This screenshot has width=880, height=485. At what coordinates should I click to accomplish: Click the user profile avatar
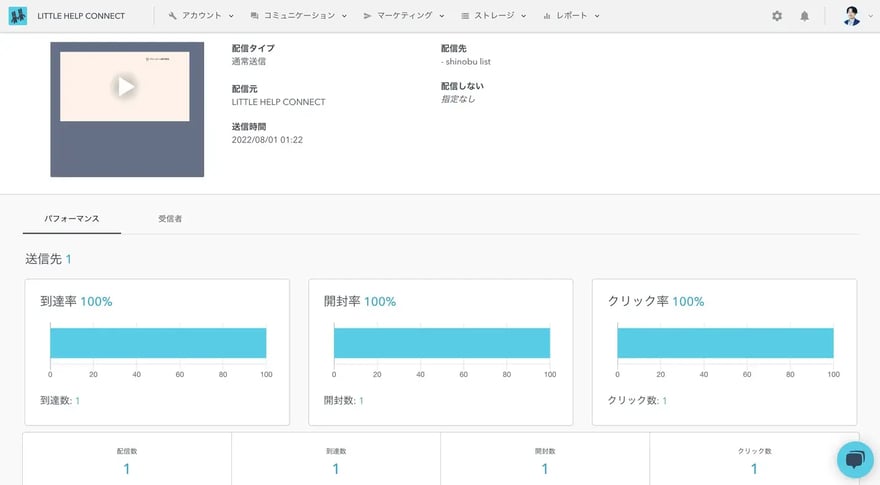(x=851, y=16)
